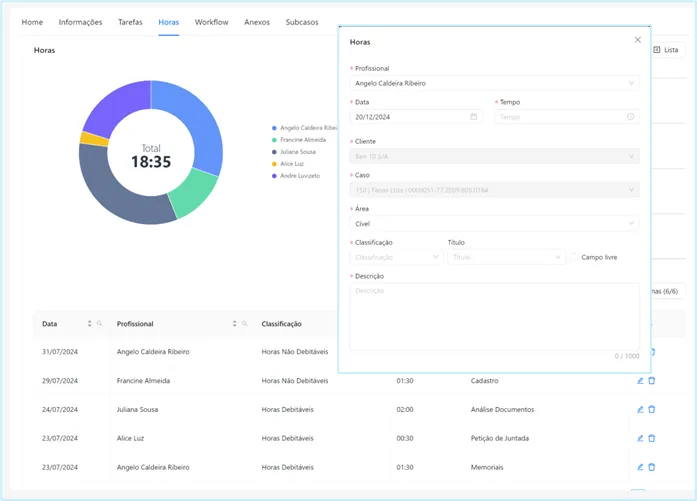Search the Data column with magnifier icon

tap(100, 324)
